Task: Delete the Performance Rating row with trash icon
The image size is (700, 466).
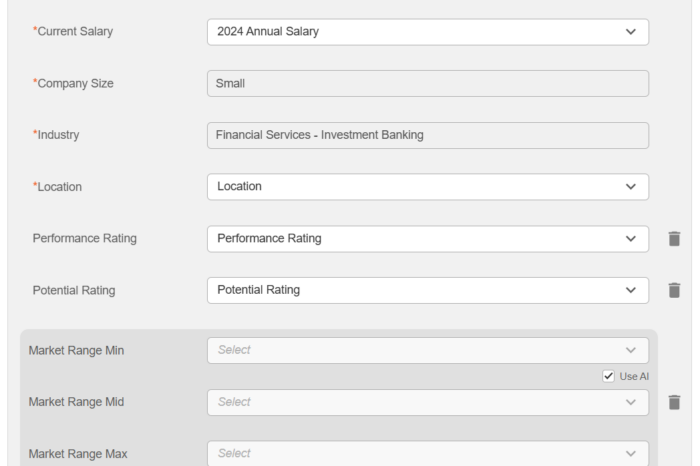Action: pos(674,239)
